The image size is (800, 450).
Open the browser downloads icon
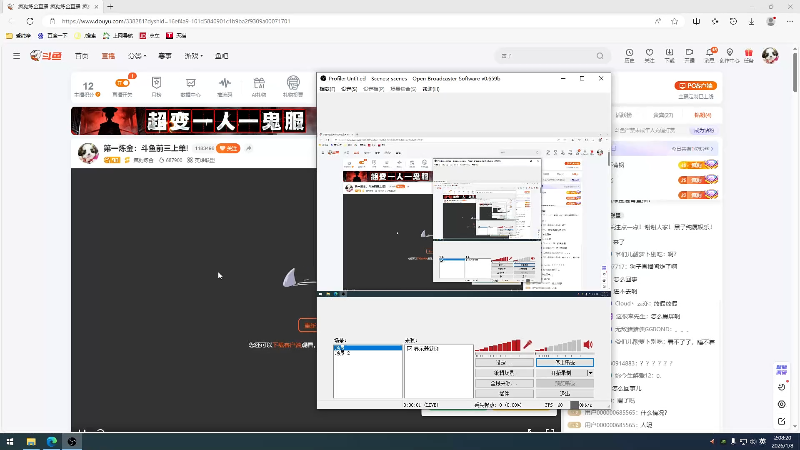click(752, 21)
